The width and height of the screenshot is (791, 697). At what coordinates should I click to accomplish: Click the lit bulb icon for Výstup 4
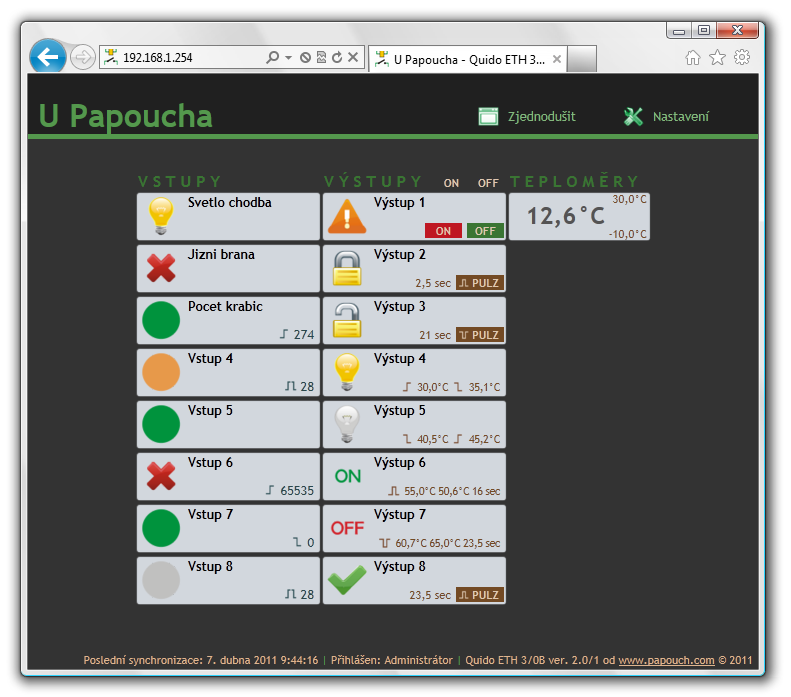[x=347, y=372]
